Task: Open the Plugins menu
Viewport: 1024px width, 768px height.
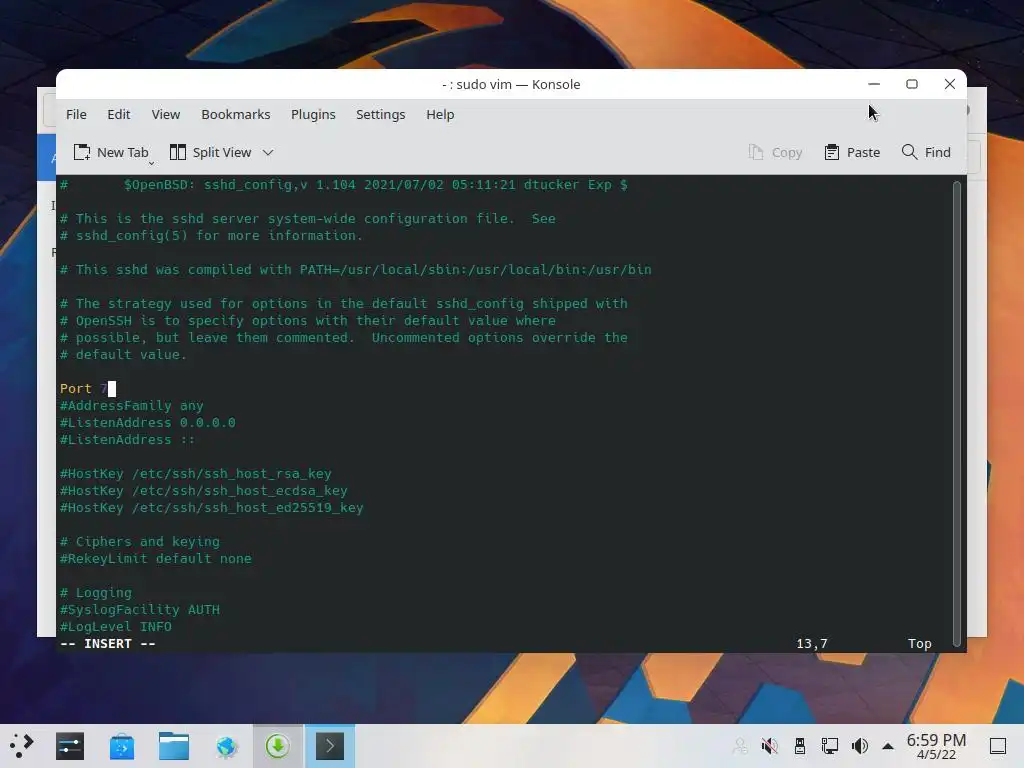Action: pyautogui.click(x=313, y=114)
